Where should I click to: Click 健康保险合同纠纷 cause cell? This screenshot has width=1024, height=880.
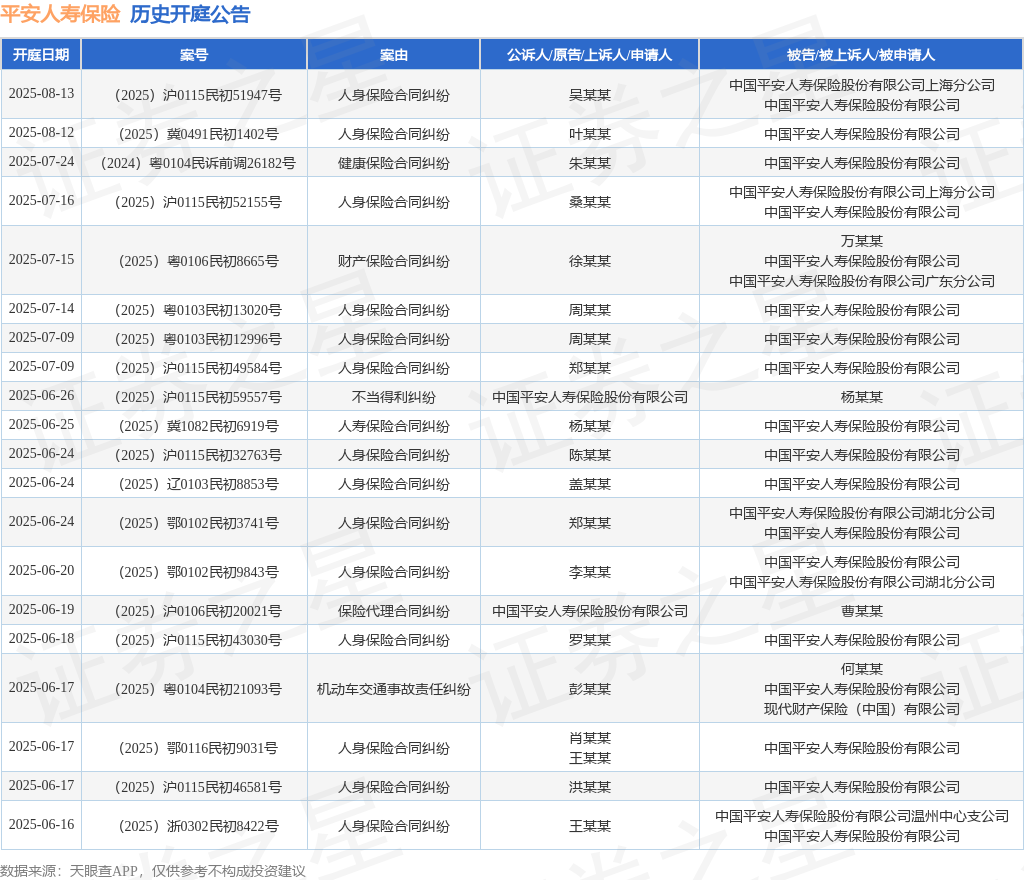[394, 163]
